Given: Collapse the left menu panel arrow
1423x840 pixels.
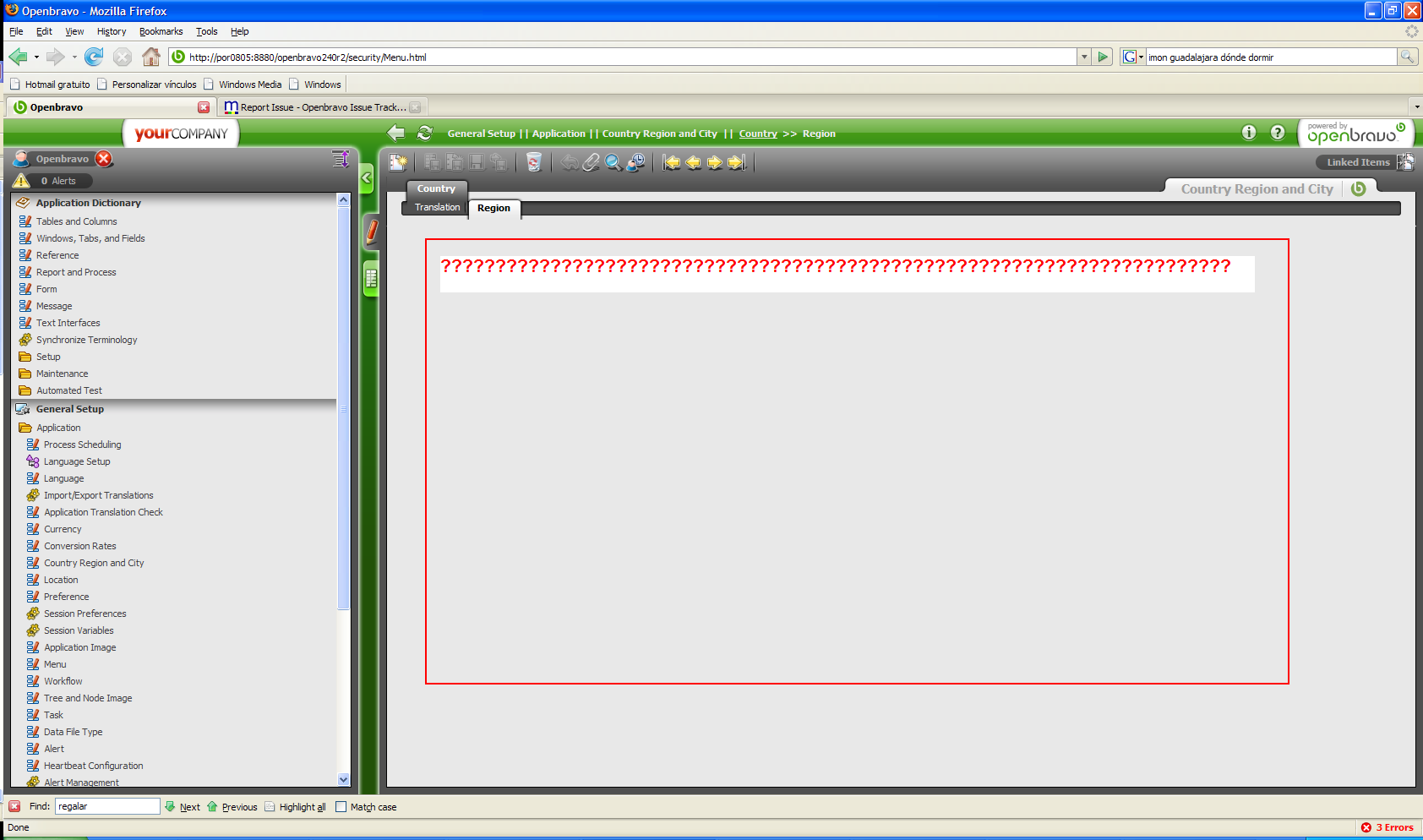Looking at the screenshot, I should click(367, 178).
